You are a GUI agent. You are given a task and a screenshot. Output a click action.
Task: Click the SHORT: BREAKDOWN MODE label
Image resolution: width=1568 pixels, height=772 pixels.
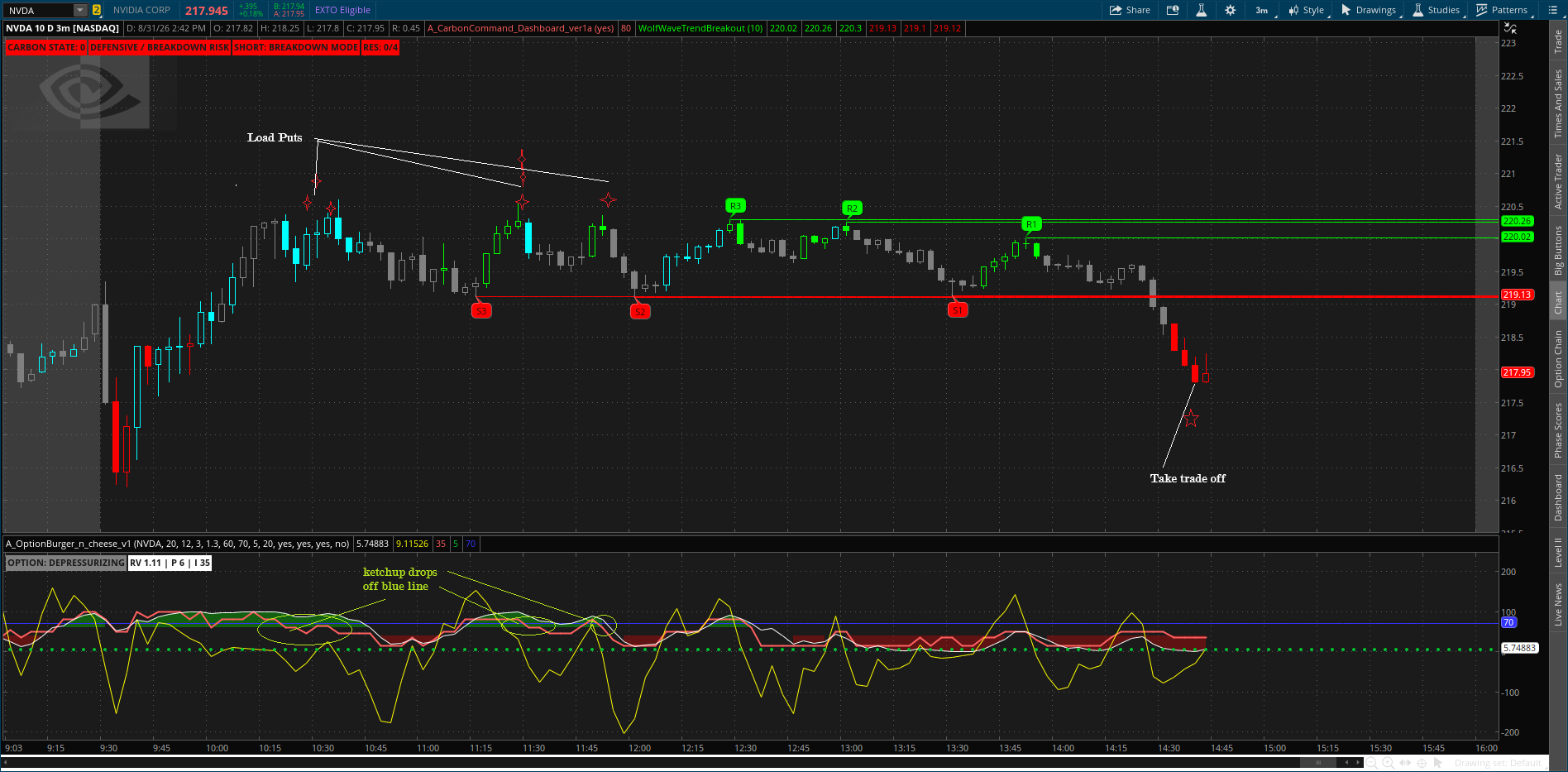pyautogui.click(x=296, y=47)
